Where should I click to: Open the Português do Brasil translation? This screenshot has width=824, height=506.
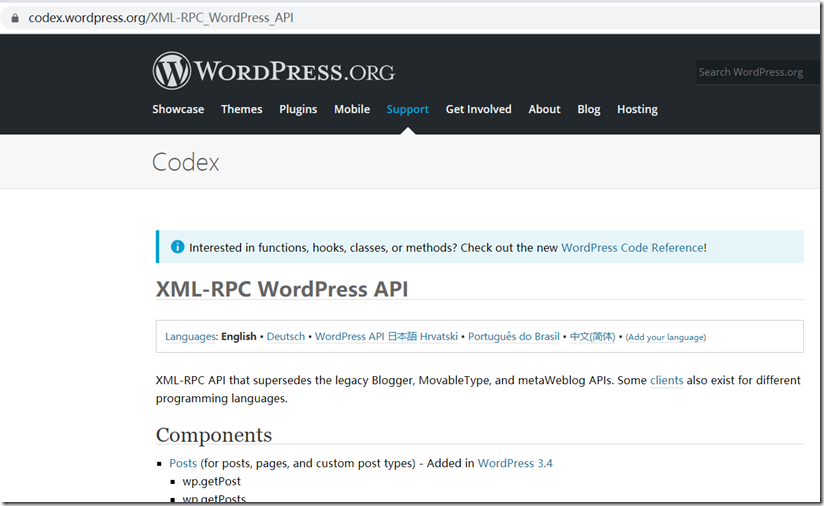coord(514,336)
